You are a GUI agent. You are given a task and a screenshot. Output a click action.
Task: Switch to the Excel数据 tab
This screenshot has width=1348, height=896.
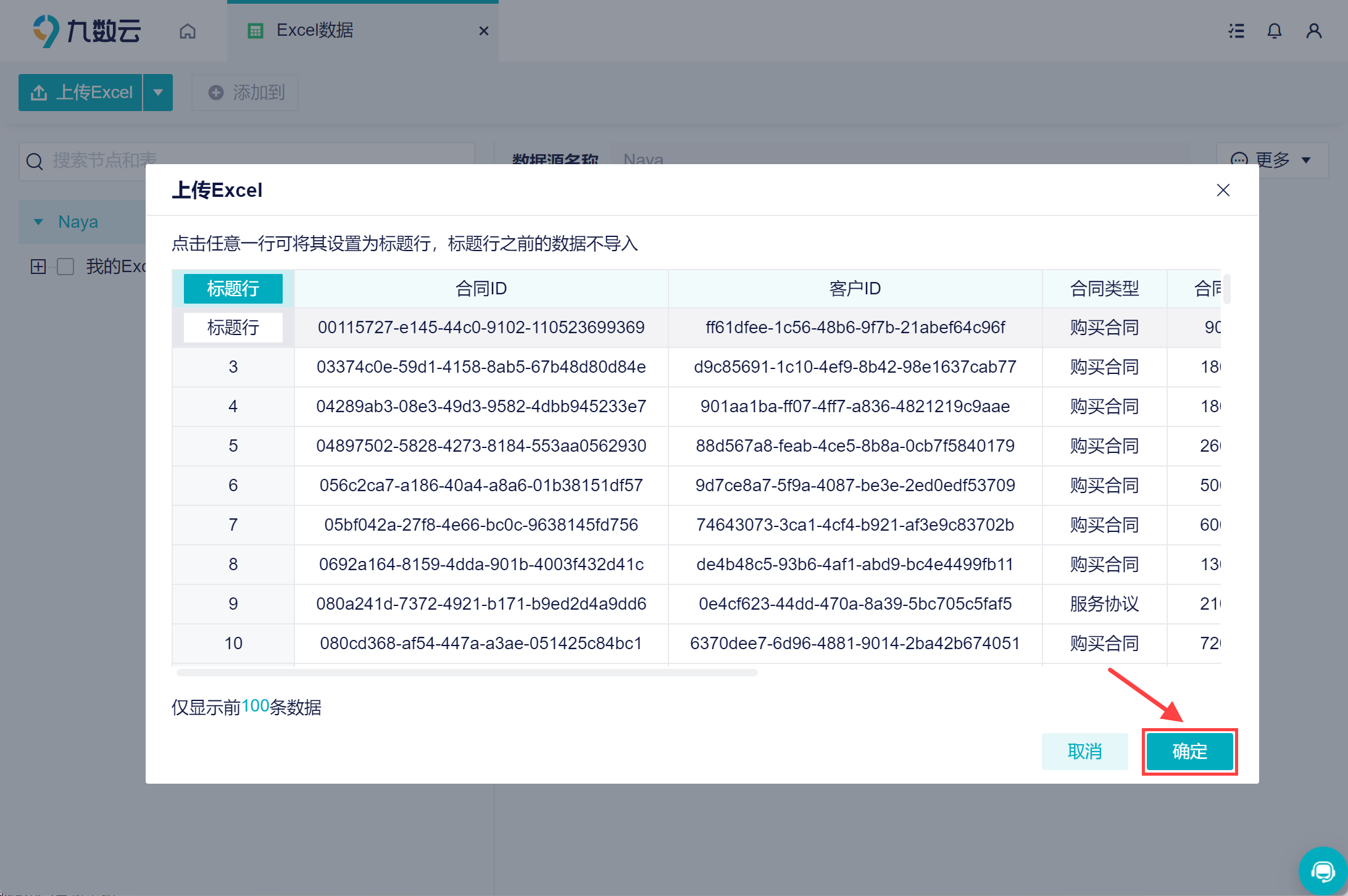(315, 31)
